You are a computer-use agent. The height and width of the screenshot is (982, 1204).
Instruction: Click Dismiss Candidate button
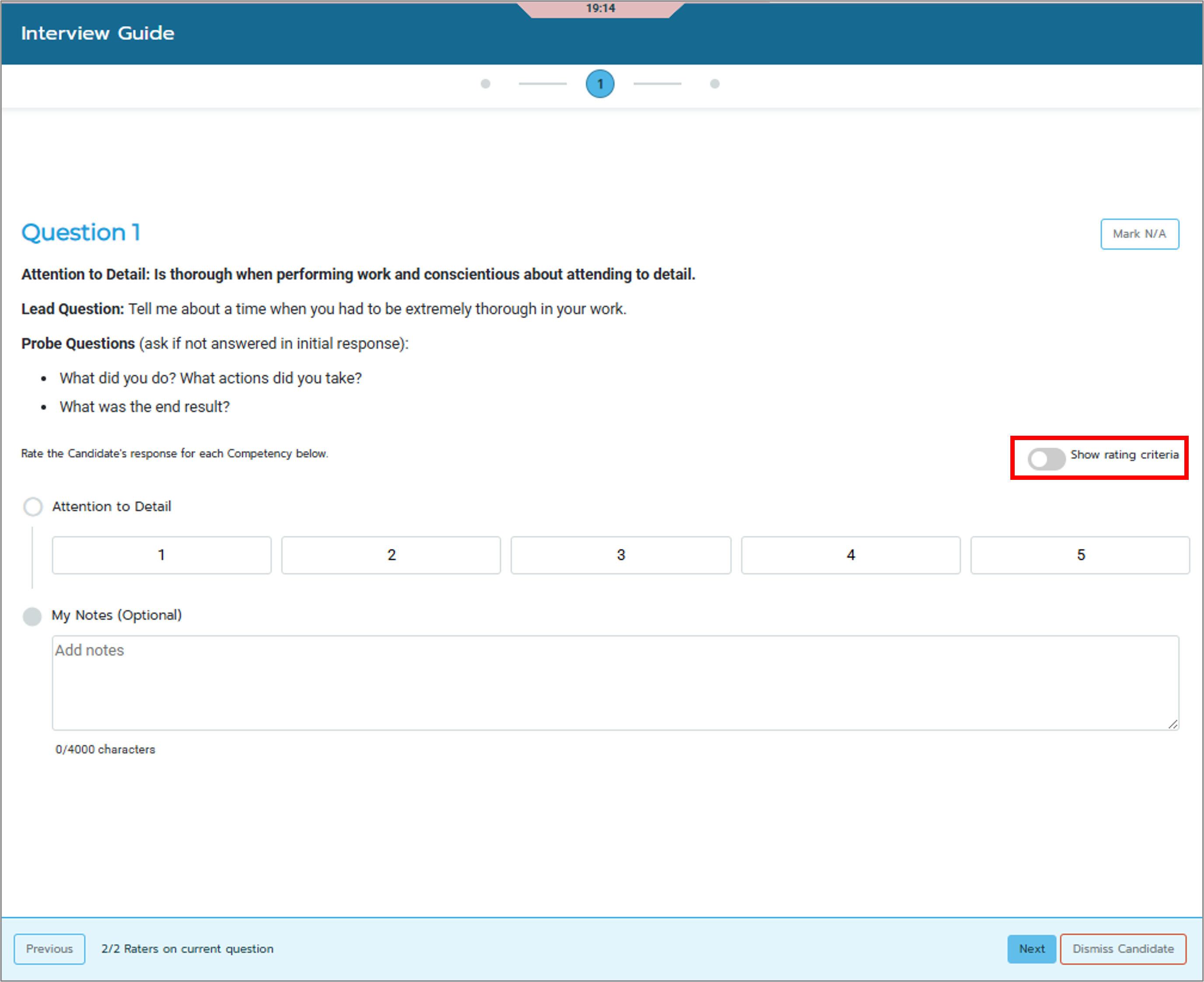pos(1123,949)
